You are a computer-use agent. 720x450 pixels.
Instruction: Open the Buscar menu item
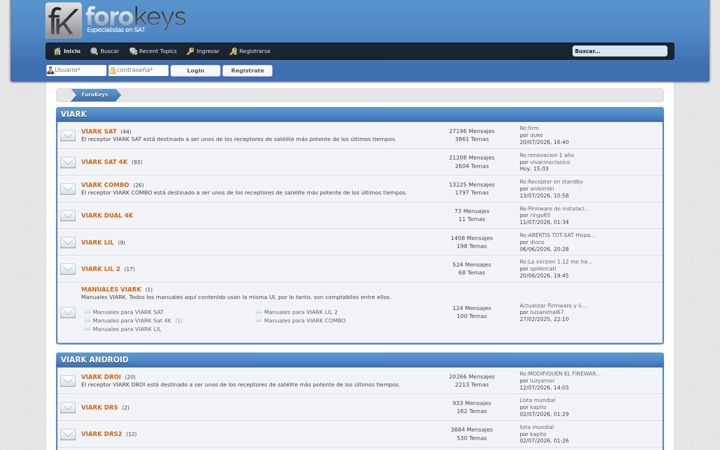(x=105, y=51)
